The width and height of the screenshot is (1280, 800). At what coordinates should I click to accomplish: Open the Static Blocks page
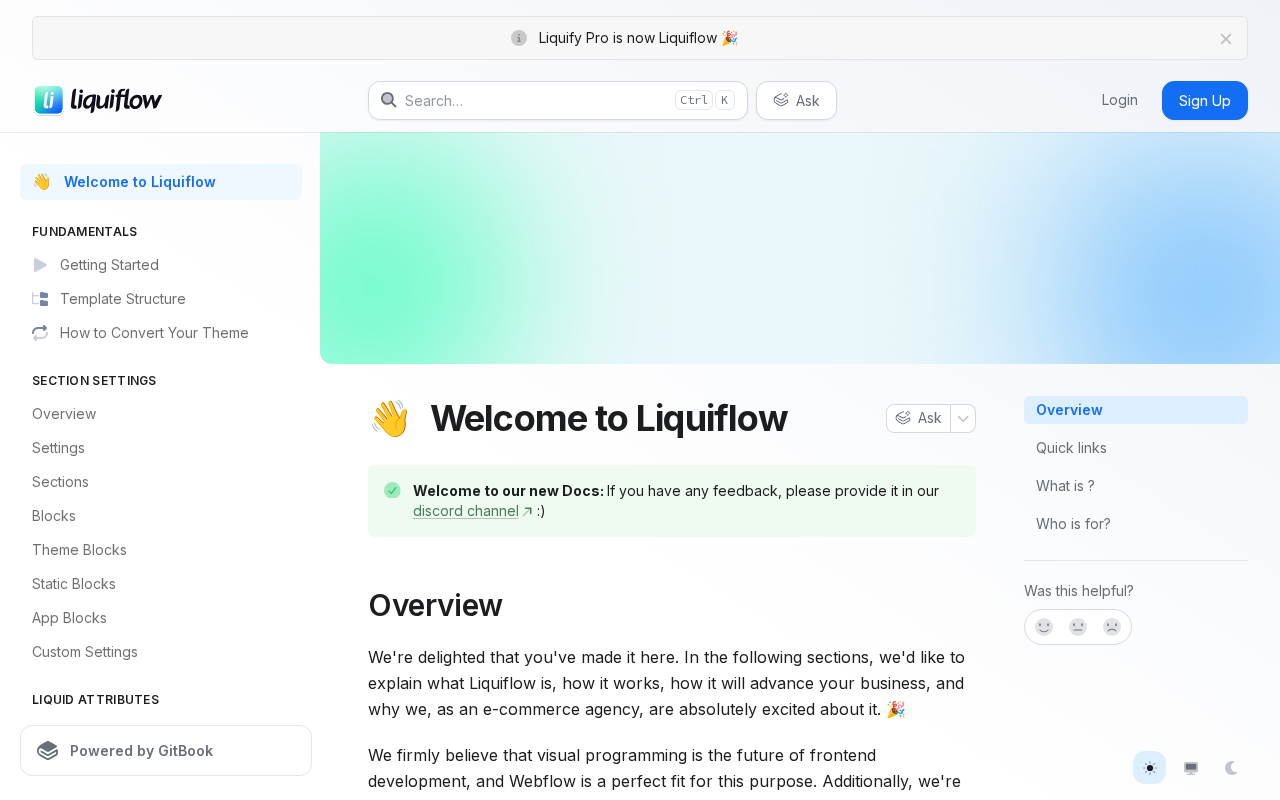click(161, 584)
